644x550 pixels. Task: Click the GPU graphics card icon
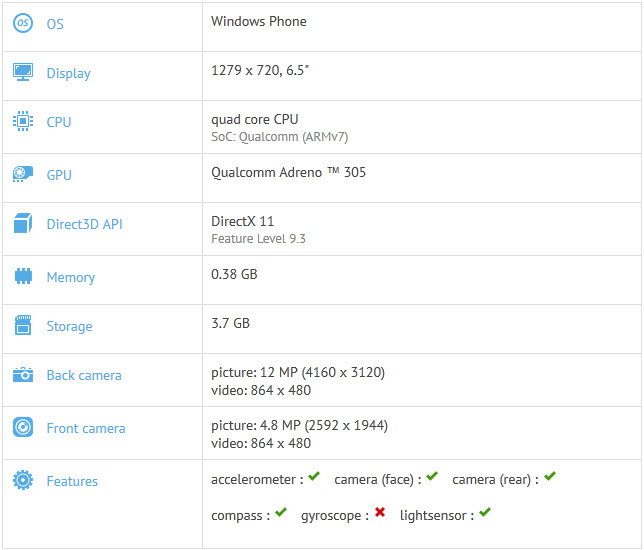[x=22, y=174]
